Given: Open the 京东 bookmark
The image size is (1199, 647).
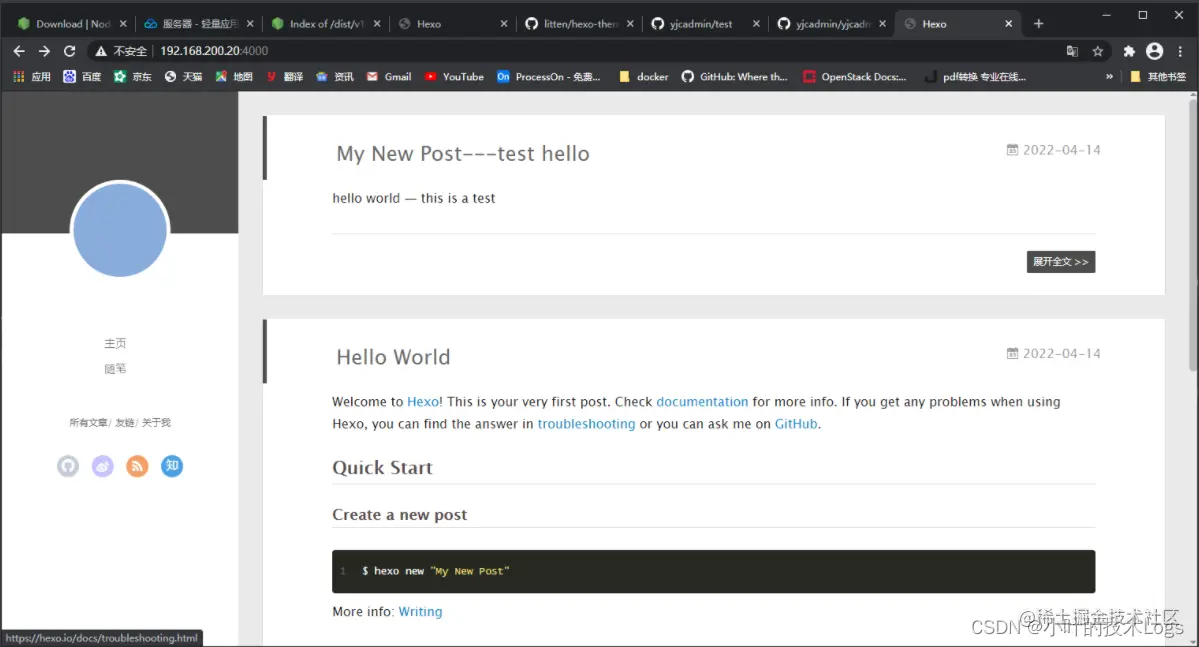Looking at the screenshot, I should click(x=132, y=76).
